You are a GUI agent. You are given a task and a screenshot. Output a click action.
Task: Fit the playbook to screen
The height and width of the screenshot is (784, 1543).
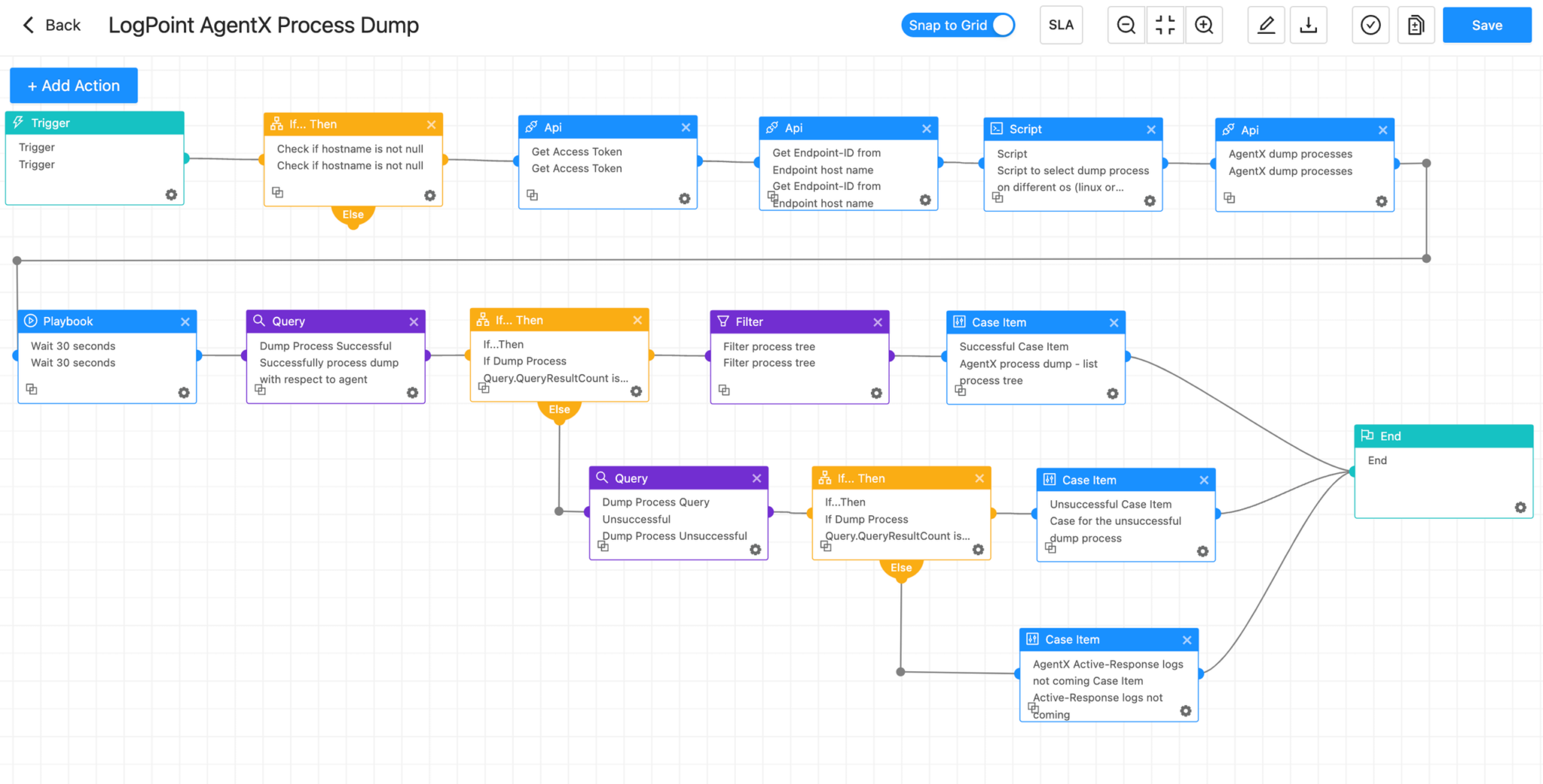(x=1166, y=25)
